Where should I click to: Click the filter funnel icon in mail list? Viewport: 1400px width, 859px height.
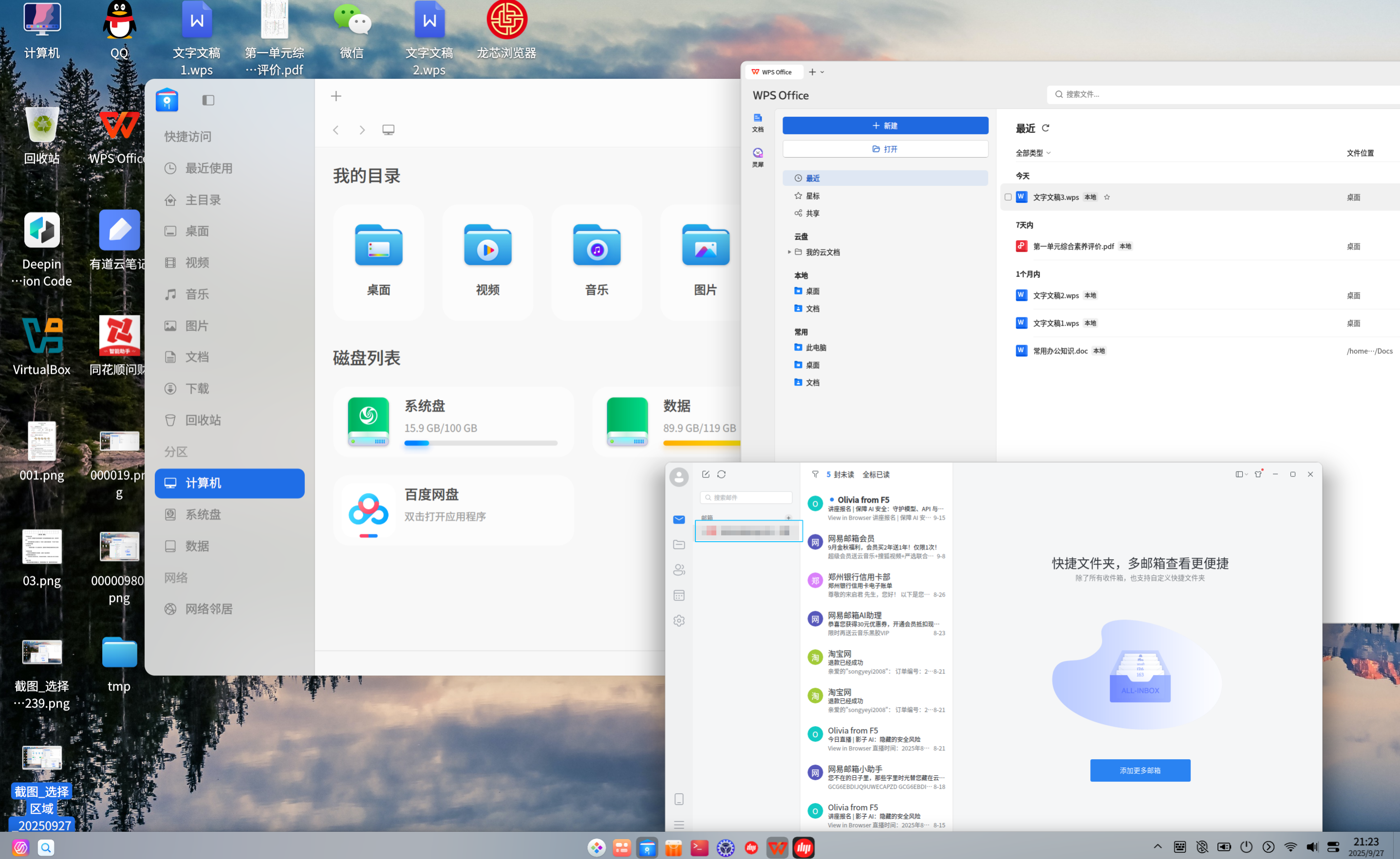point(815,475)
